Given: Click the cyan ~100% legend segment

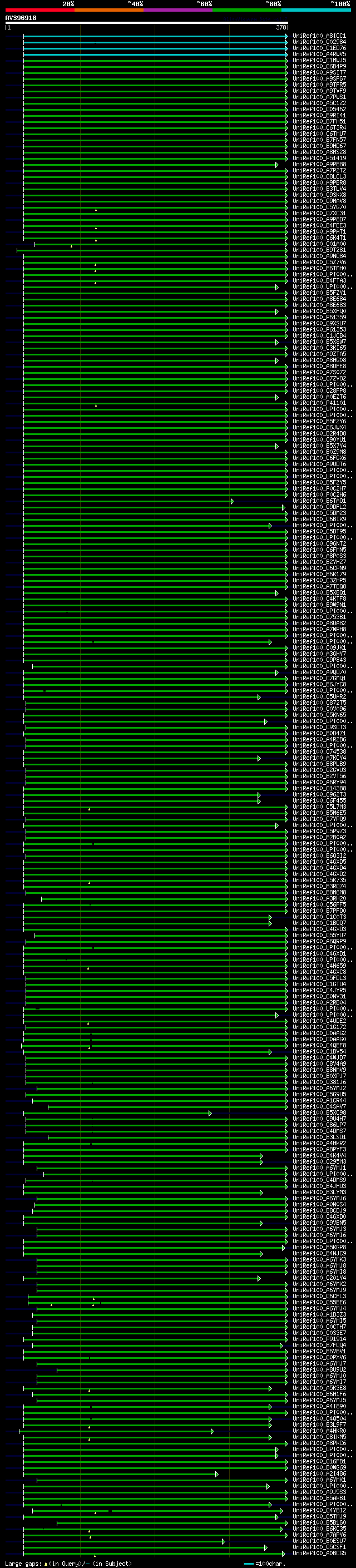Looking at the screenshot, I should (316, 10).
